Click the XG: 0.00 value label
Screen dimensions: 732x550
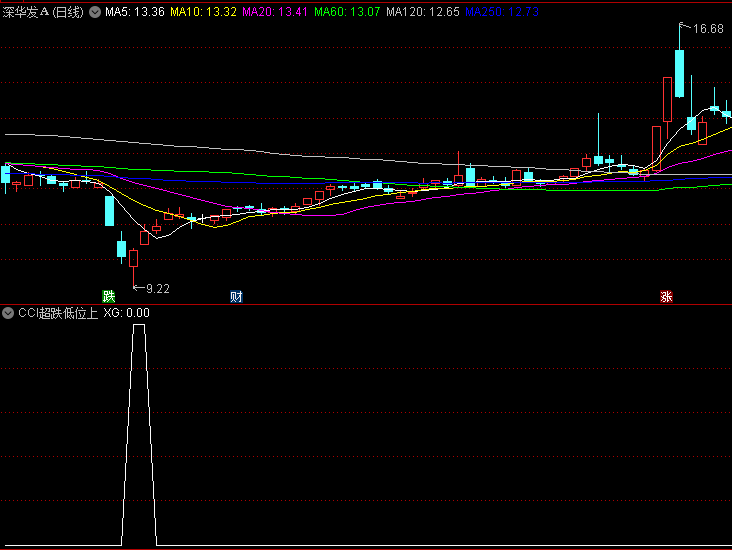click(x=127, y=313)
